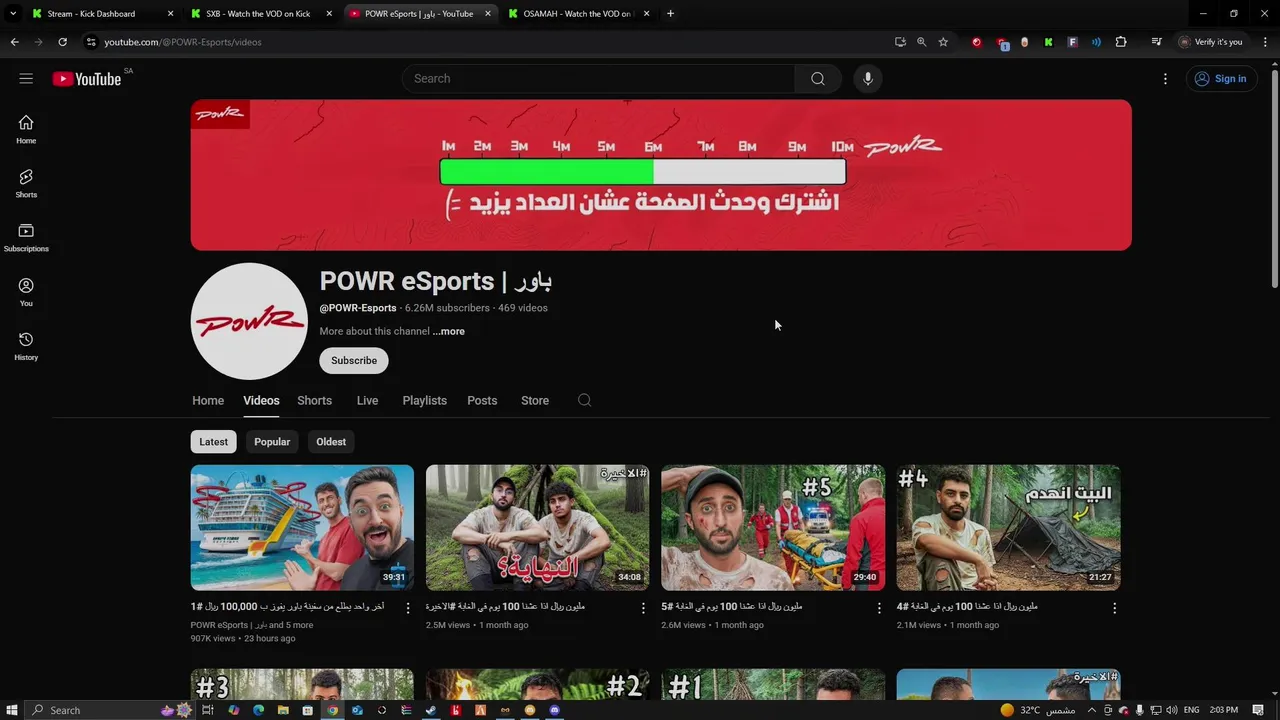
Task: Open Home in the left sidebar
Action: pos(26,129)
